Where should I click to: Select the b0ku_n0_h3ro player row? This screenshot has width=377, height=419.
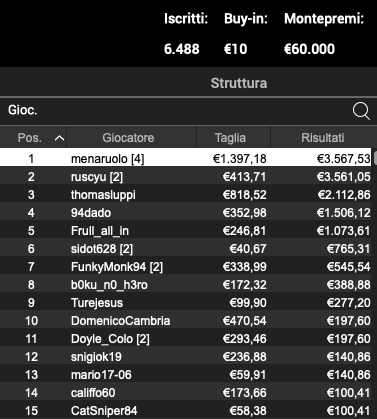[186, 284]
